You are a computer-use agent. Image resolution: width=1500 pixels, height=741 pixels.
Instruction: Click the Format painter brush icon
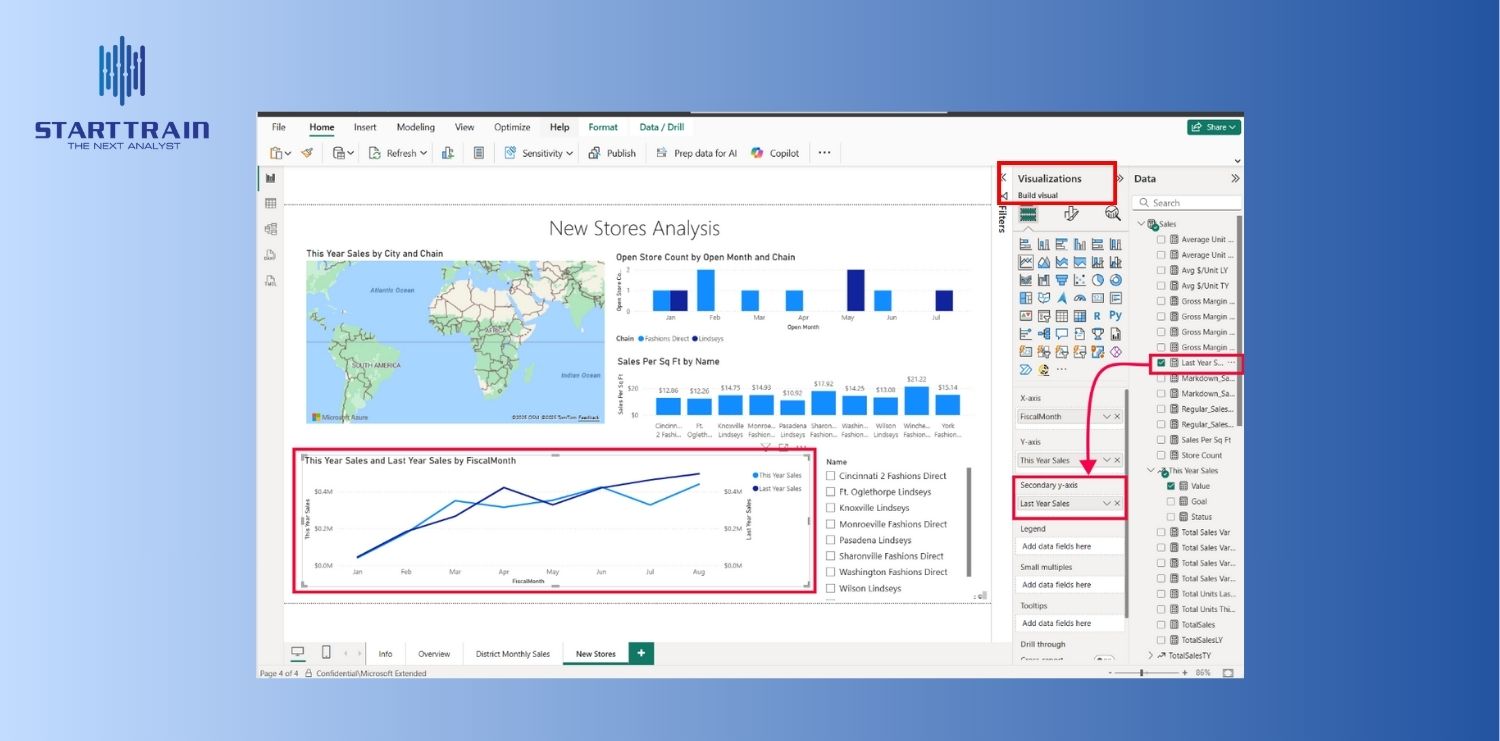(307, 153)
